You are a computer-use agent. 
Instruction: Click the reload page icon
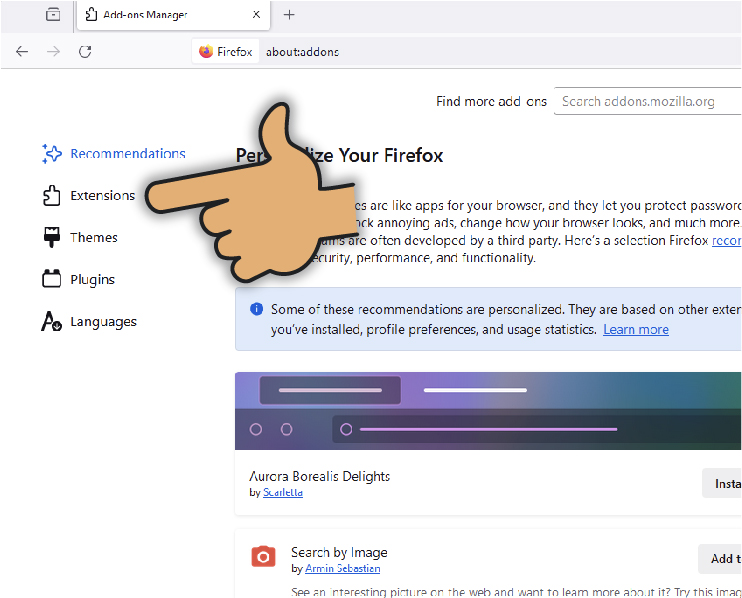85,52
